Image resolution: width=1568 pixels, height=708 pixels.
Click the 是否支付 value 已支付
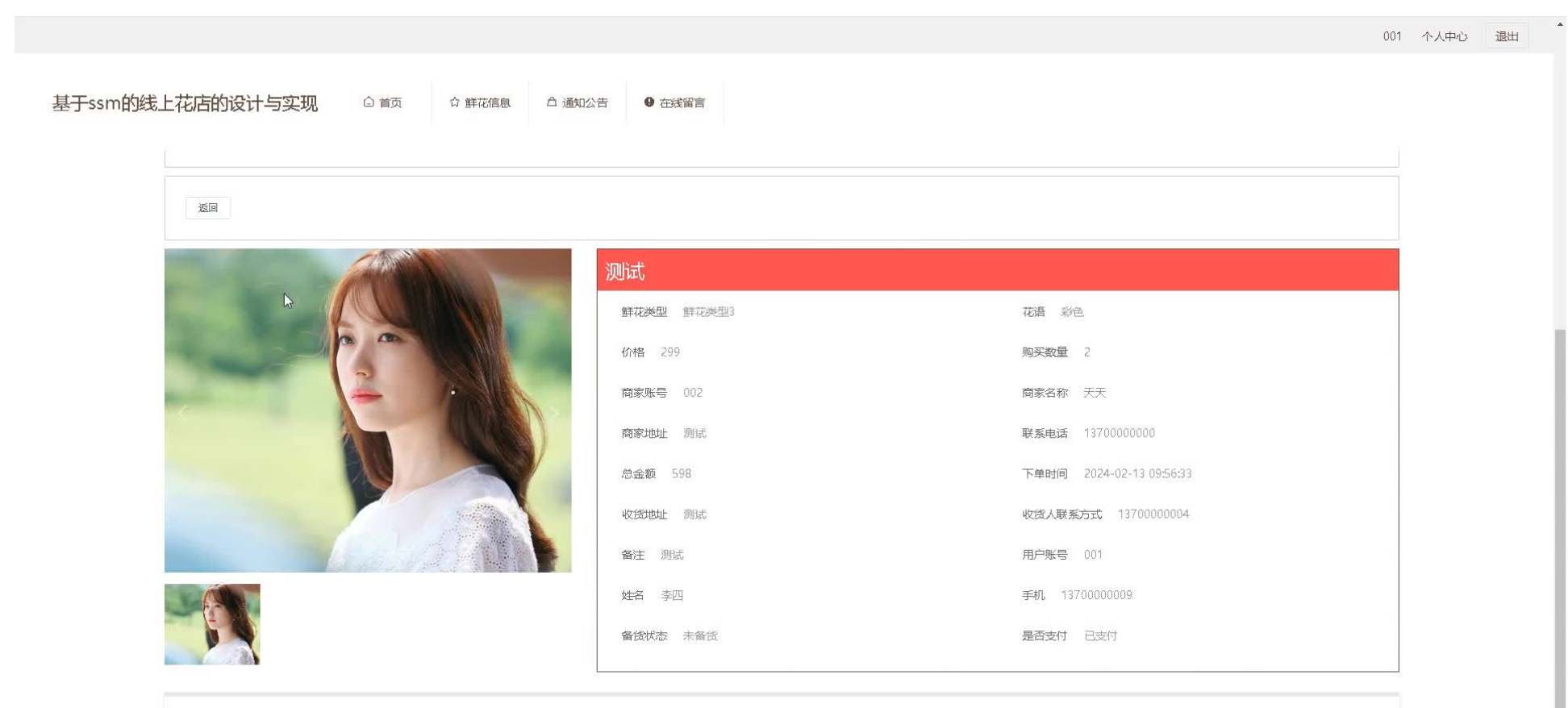click(1101, 635)
